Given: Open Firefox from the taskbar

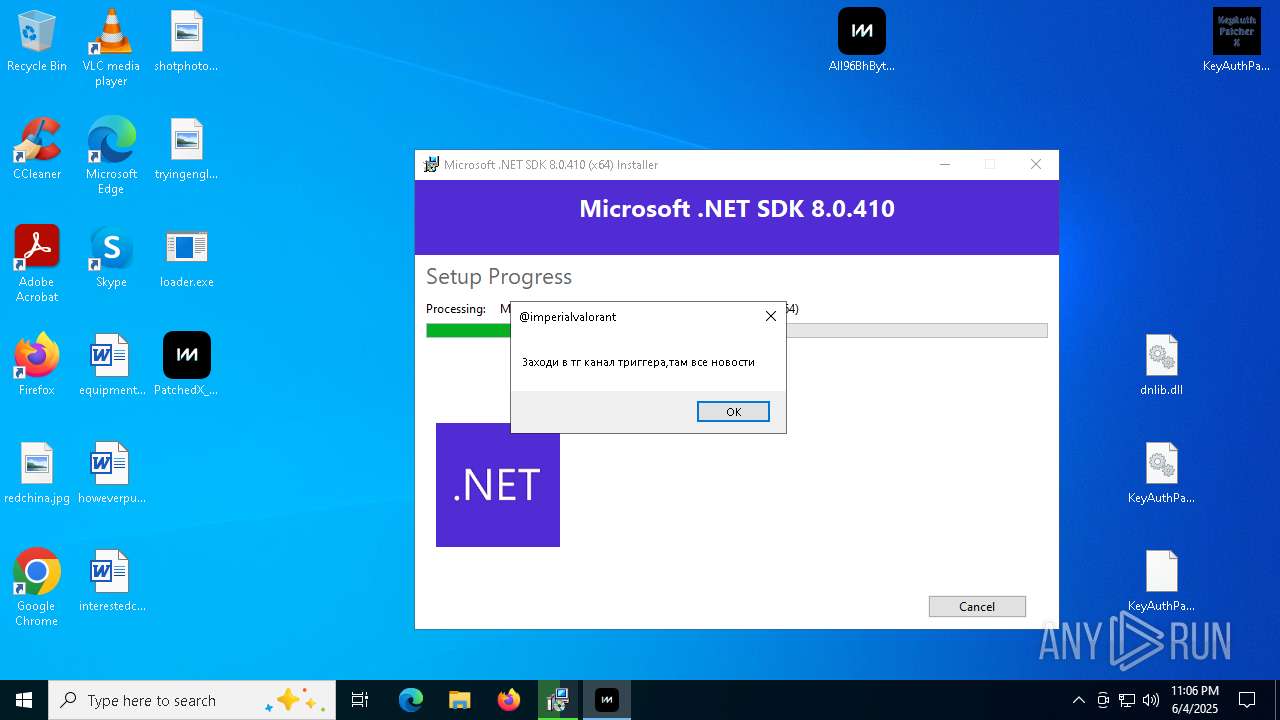Looking at the screenshot, I should pyautogui.click(x=509, y=700).
